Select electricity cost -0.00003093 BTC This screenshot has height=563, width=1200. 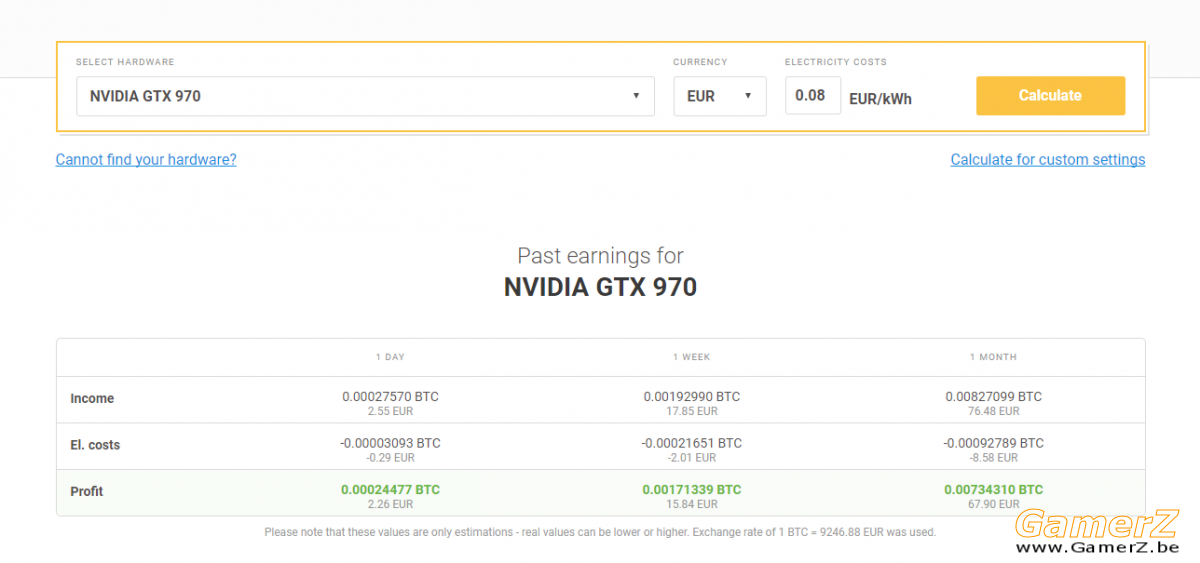point(390,443)
